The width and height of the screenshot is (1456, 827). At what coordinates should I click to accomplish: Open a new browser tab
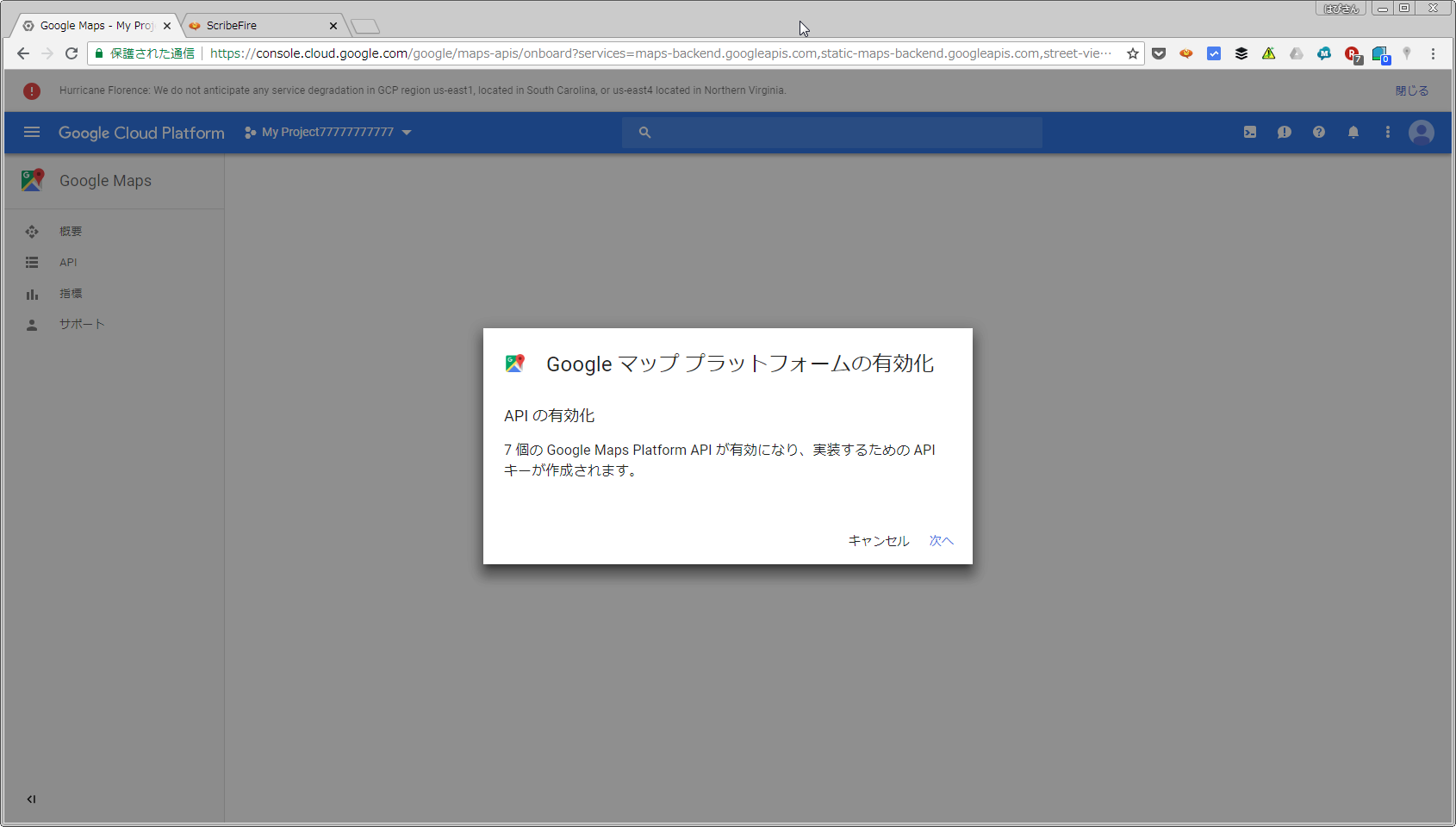pyautogui.click(x=365, y=27)
